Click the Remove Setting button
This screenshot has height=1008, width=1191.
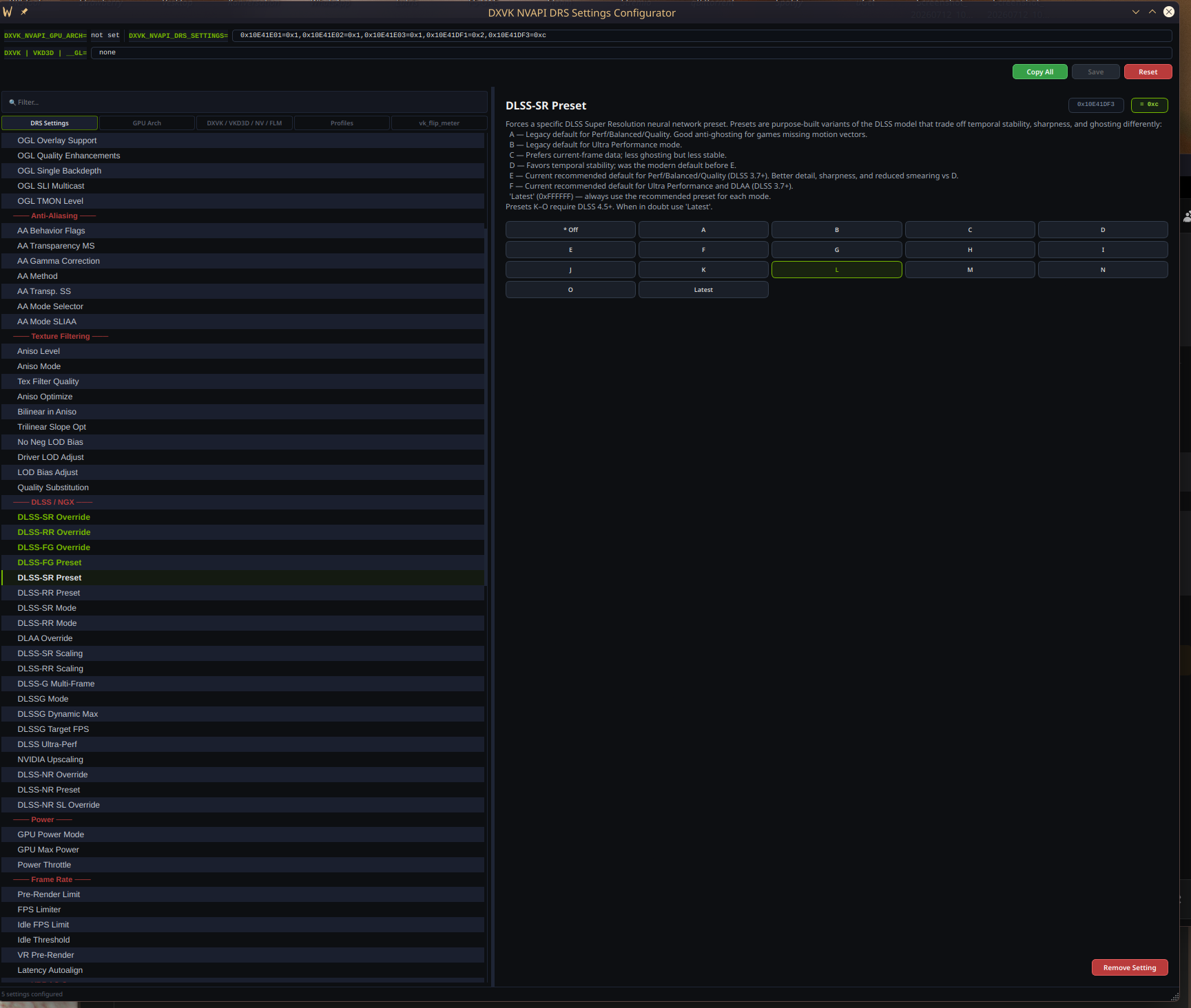1130,967
